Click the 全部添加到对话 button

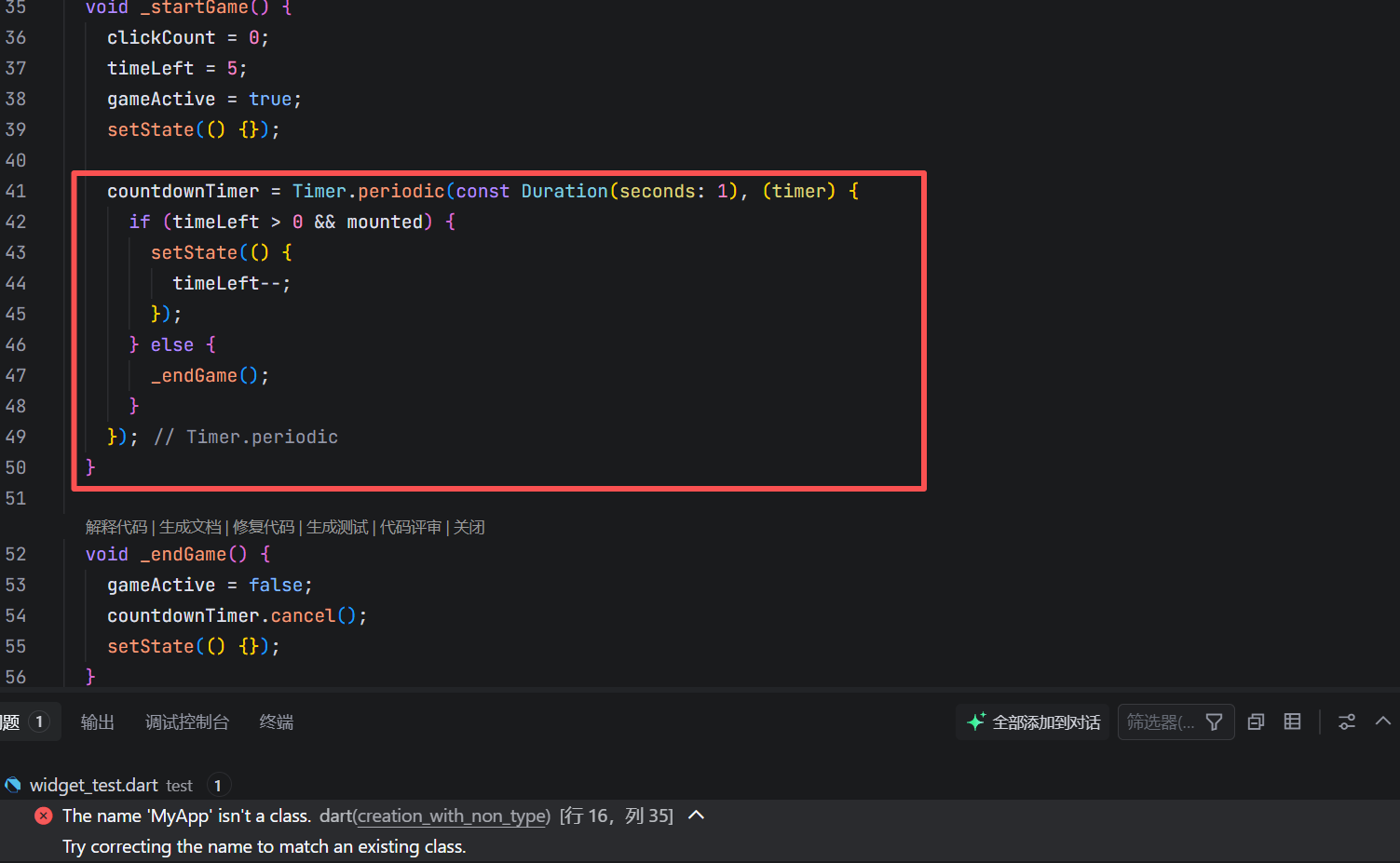coord(1034,722)
